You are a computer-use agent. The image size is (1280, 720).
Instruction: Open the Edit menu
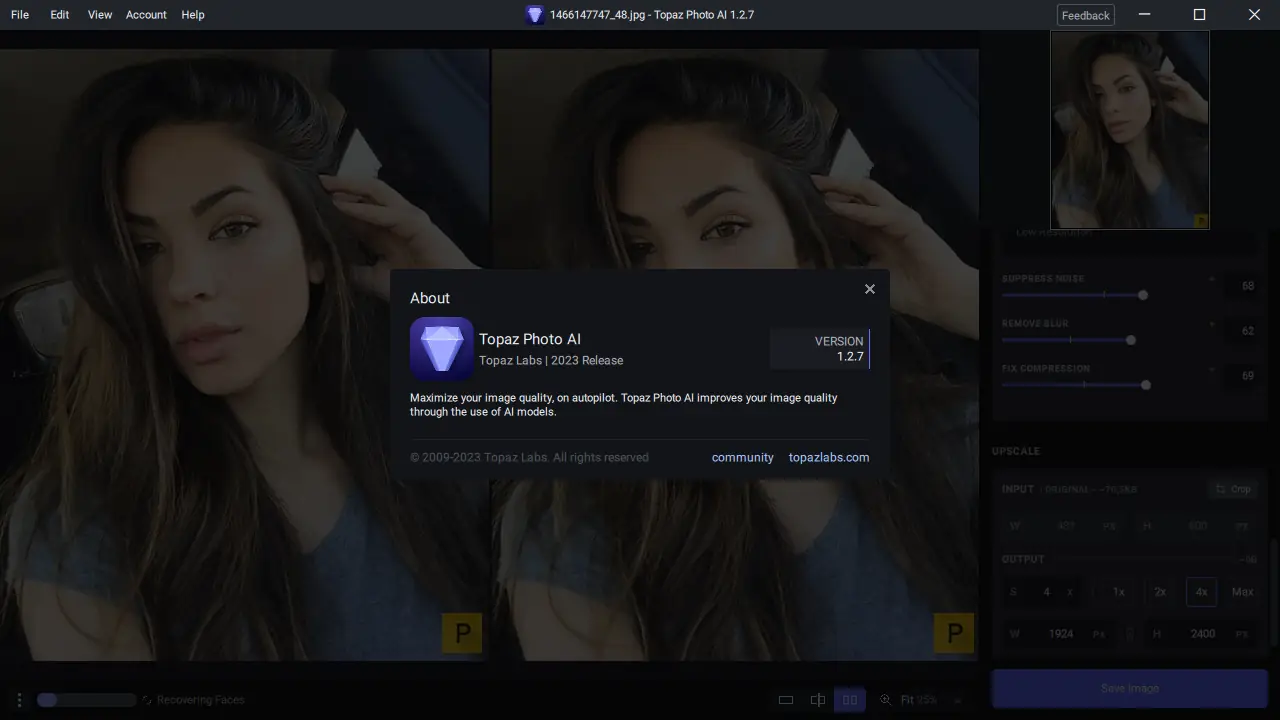[60, 15]
